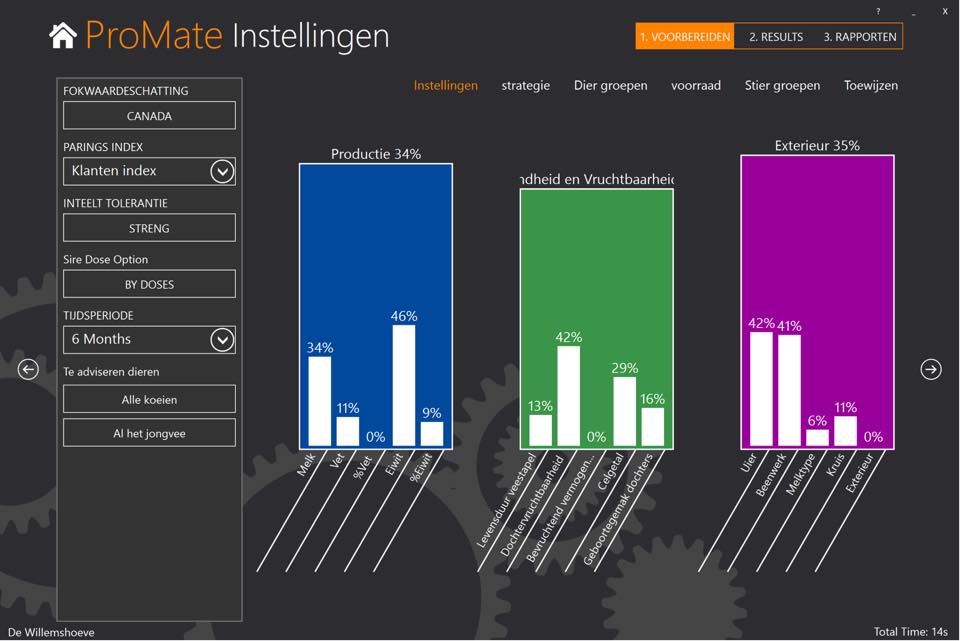Adjust the Vet 11% bar
Screen dimensions: 960x641
(348, 431)
